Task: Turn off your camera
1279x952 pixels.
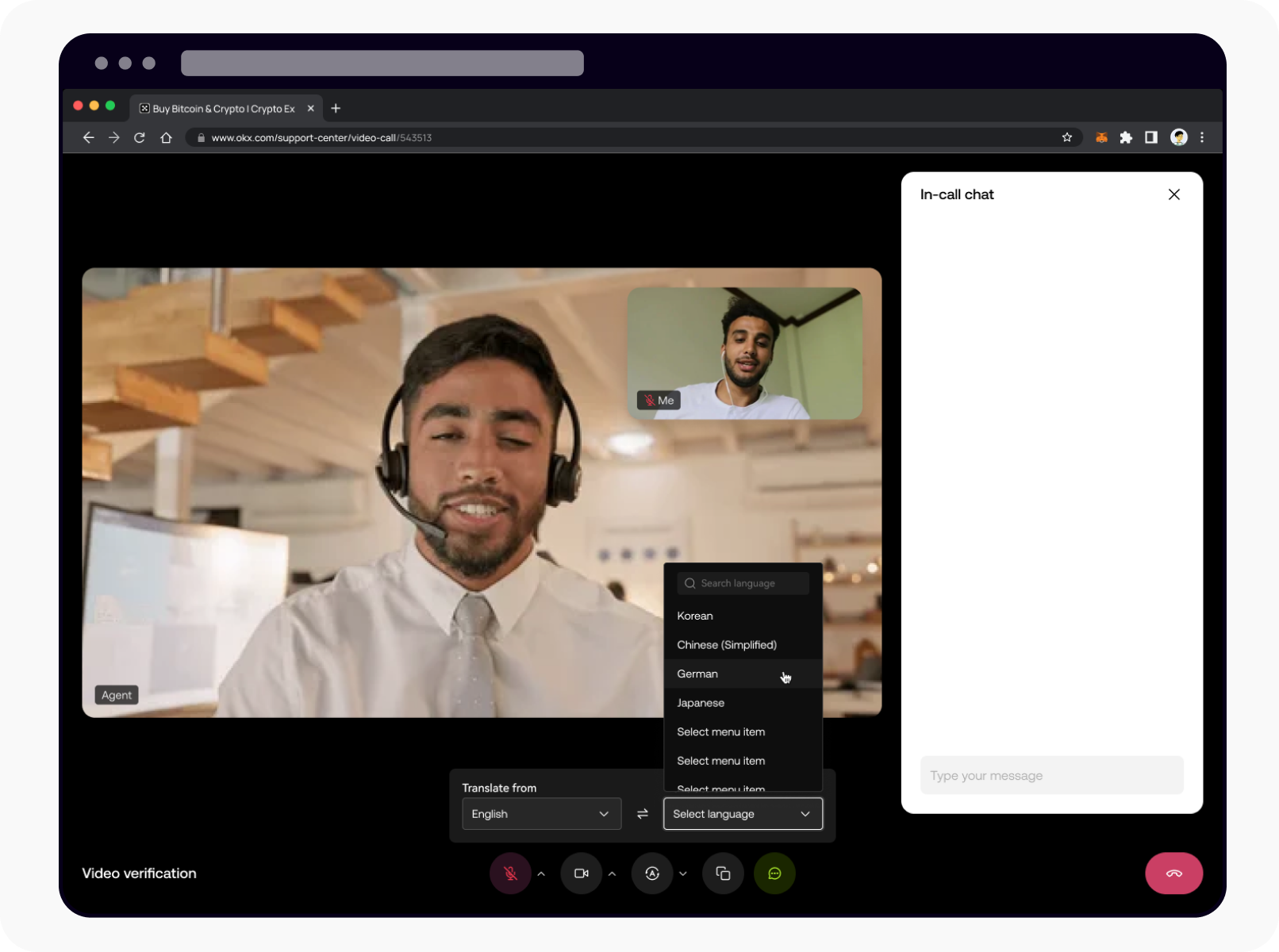Action: point(582,873)
